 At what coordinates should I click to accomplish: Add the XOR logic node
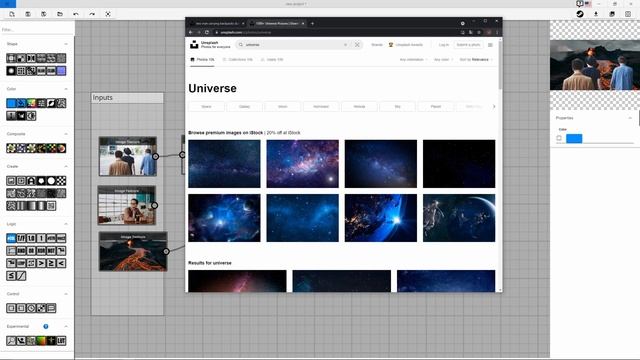click(41, 251)
